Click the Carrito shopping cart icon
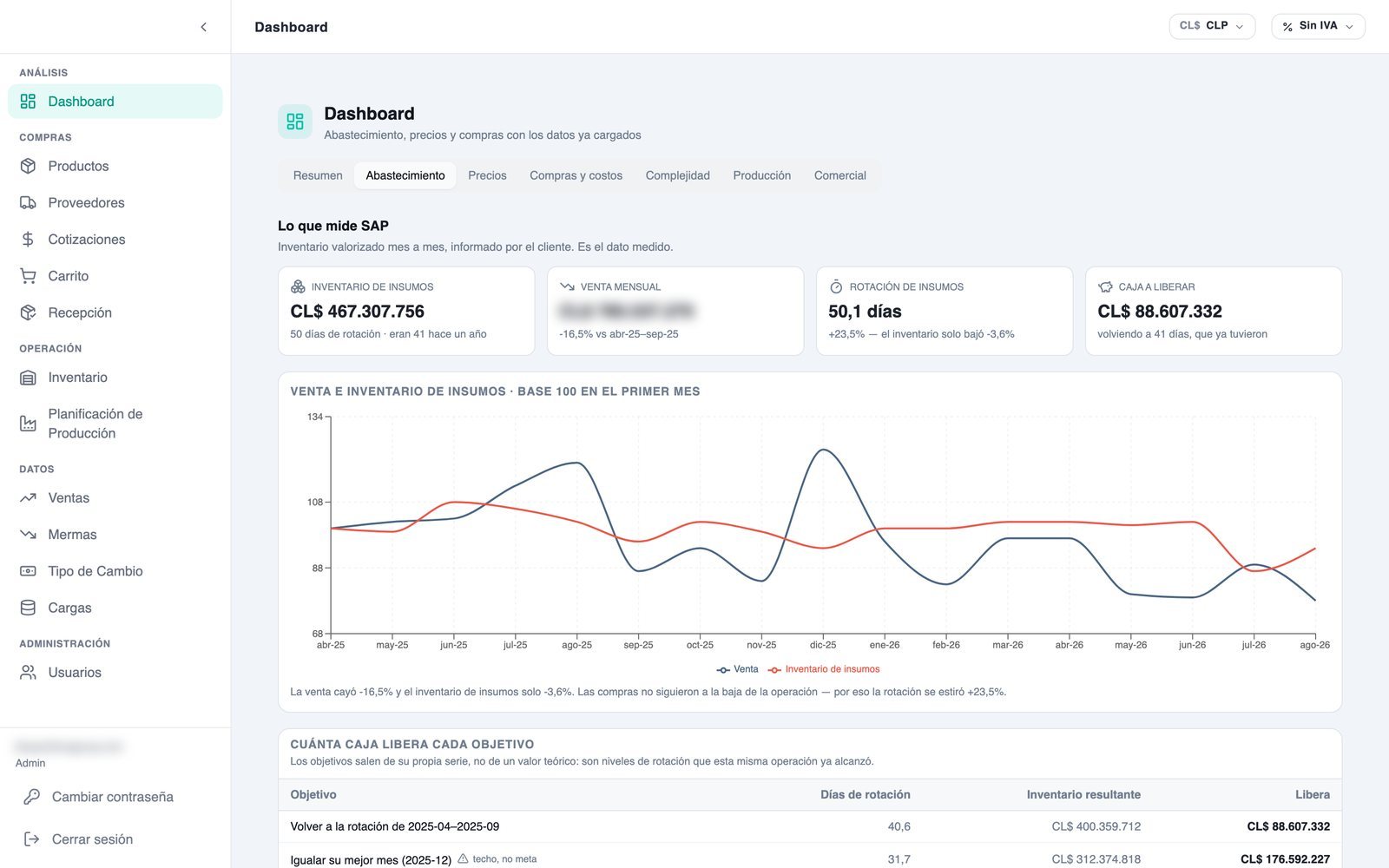Viewport: 1389px width, 868px height. click(x=28, y=276)
